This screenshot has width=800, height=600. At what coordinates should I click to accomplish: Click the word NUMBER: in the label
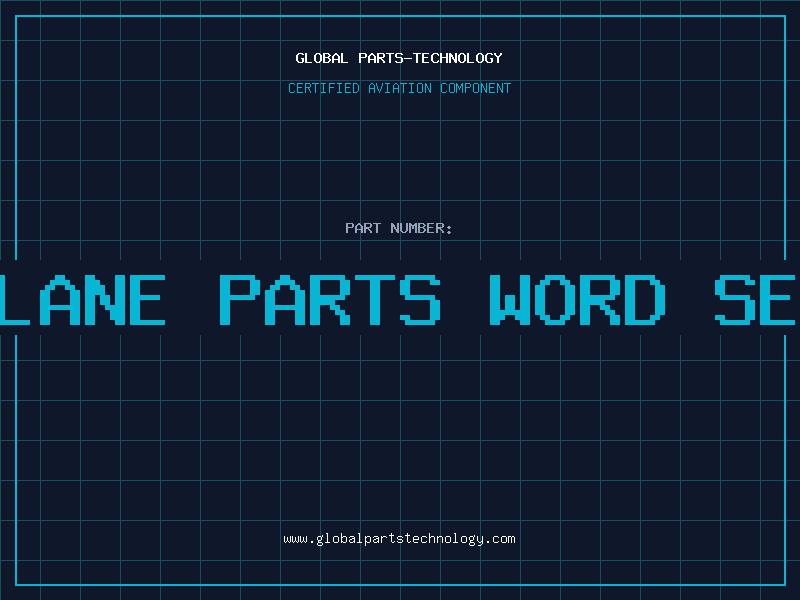tap(421, 228)
